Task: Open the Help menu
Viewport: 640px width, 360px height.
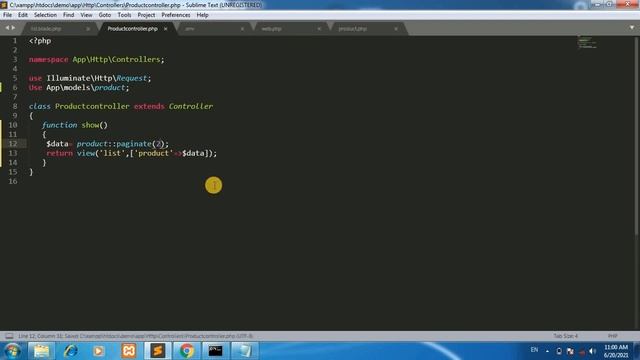Action: tap(202, 15)
